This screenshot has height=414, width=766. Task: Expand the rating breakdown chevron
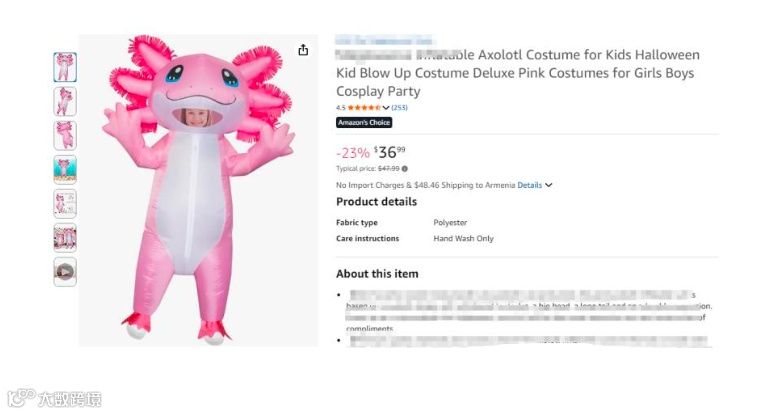tap(386, 108)
